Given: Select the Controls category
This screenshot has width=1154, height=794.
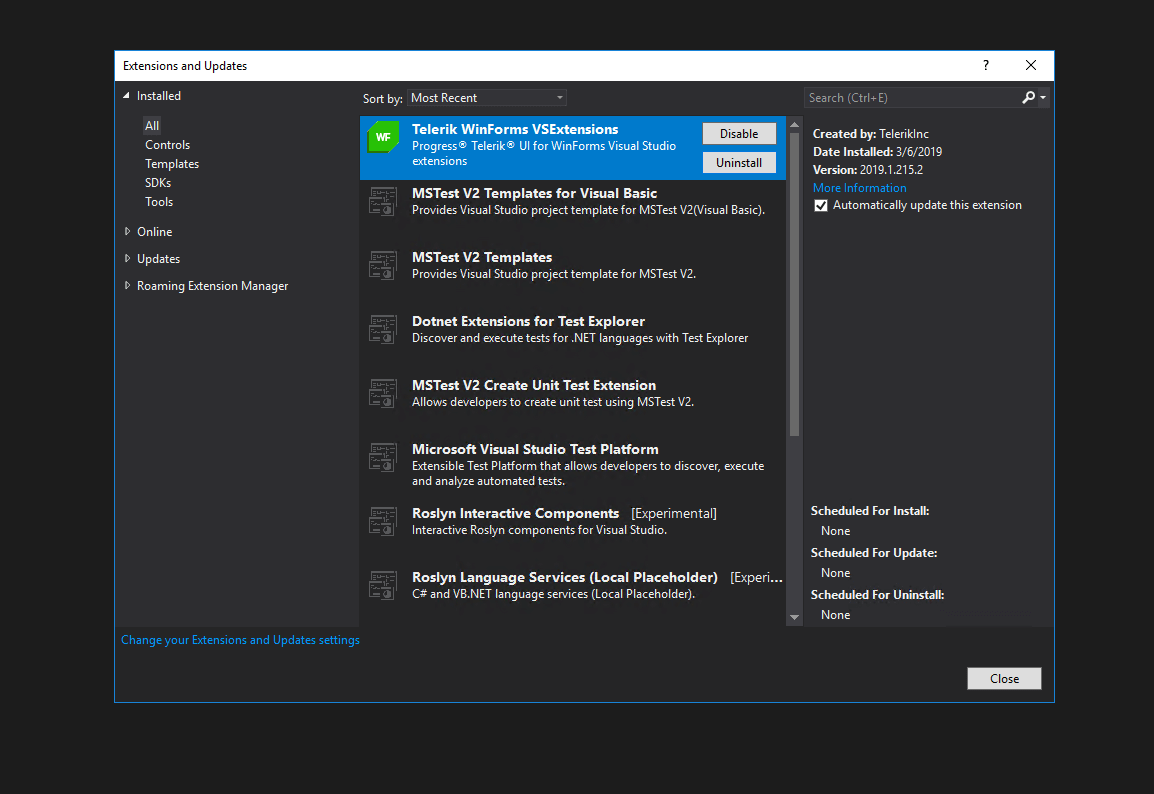Looking at the screenshot, I should point(167,145).
